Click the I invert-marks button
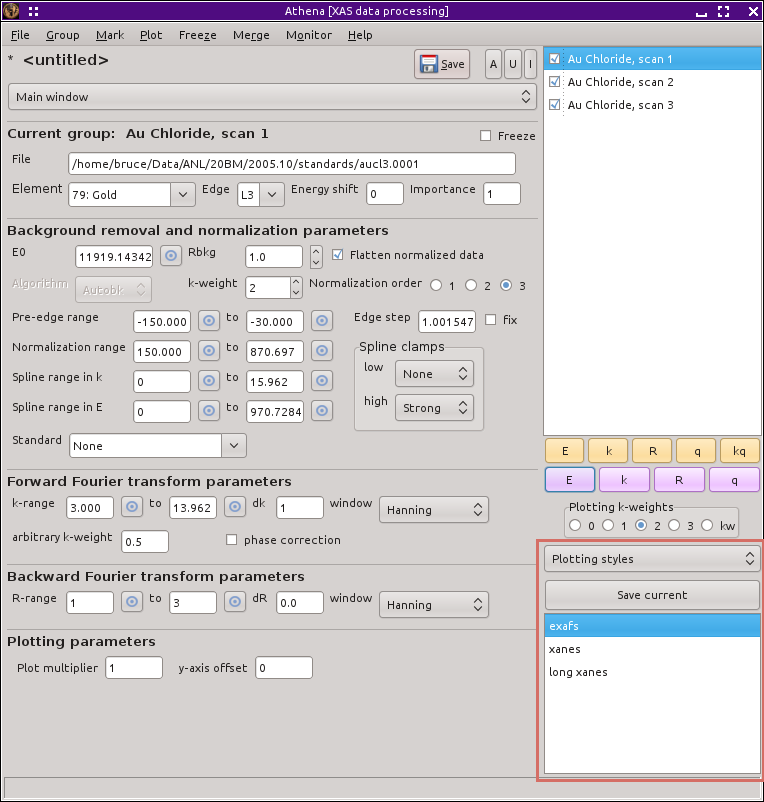This screenshot has height=802, width=764. pyautogui.click(x=530, y=64)
